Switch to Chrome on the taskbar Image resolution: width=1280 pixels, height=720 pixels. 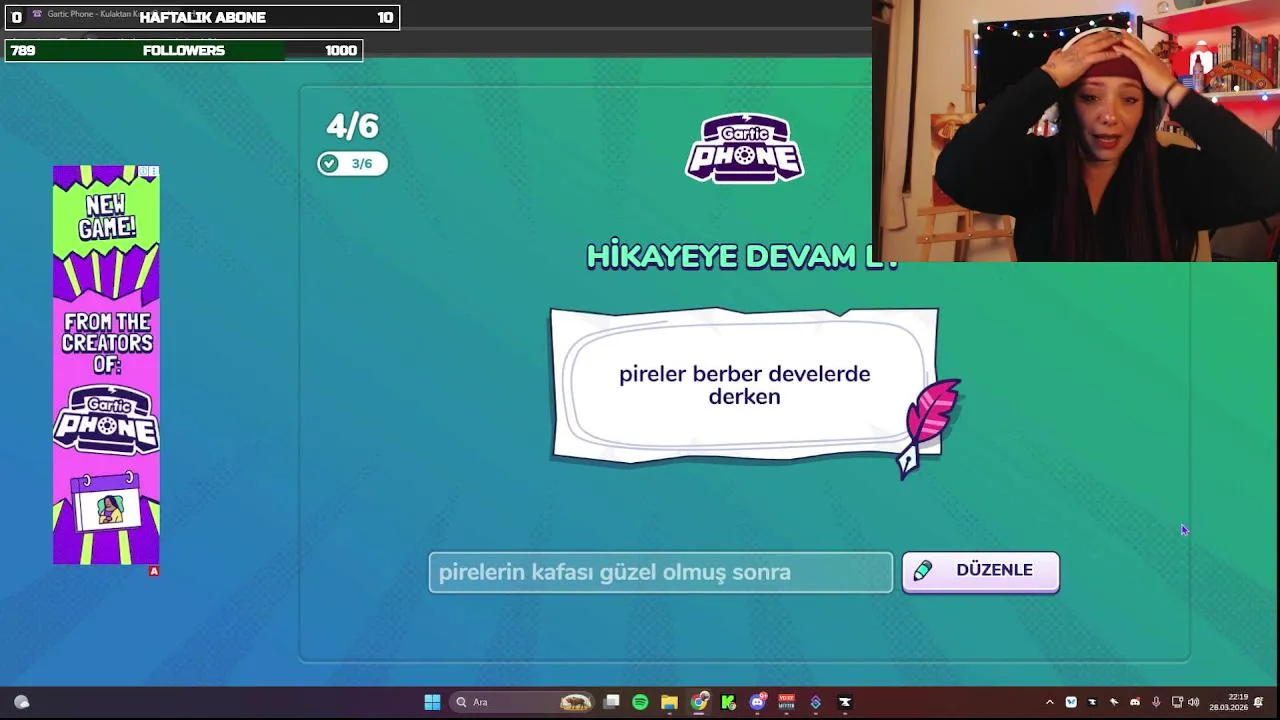coord(699,702)
